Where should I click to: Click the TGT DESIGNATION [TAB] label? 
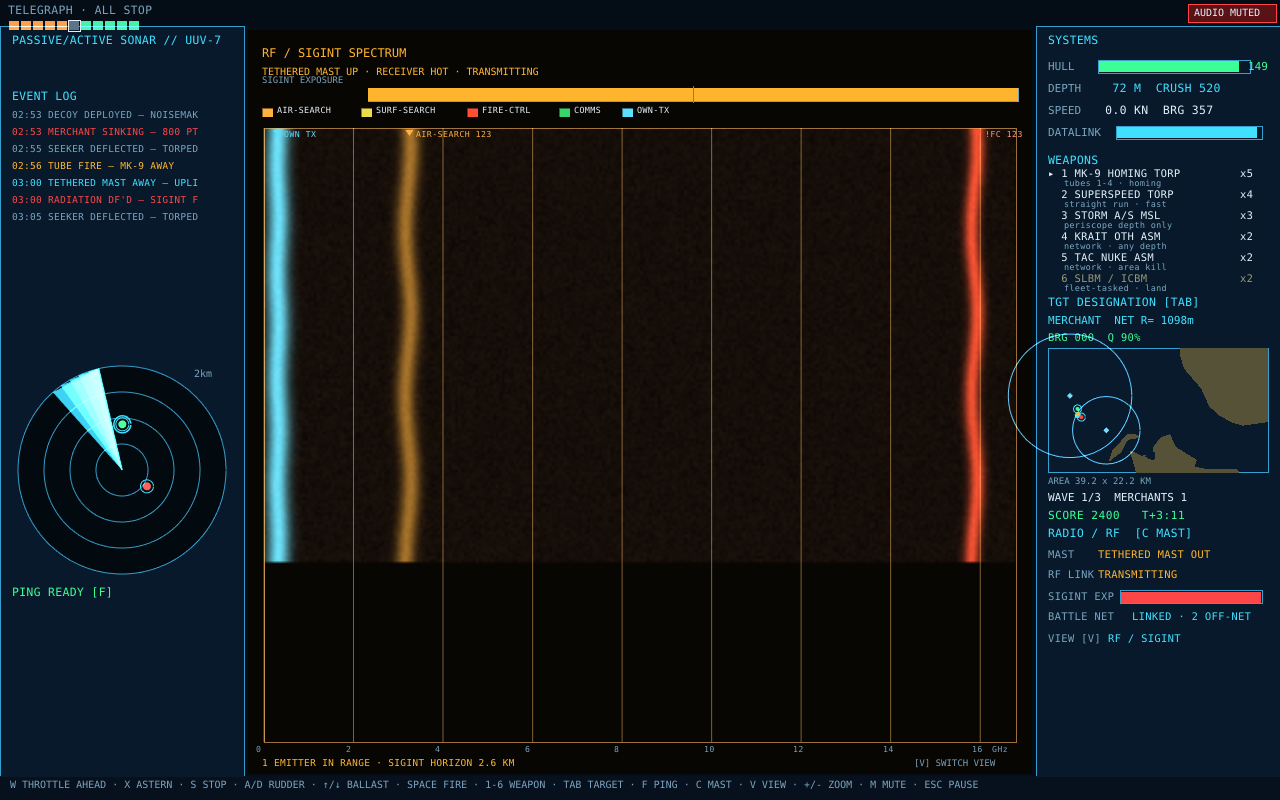click(x=1123, y=302)
